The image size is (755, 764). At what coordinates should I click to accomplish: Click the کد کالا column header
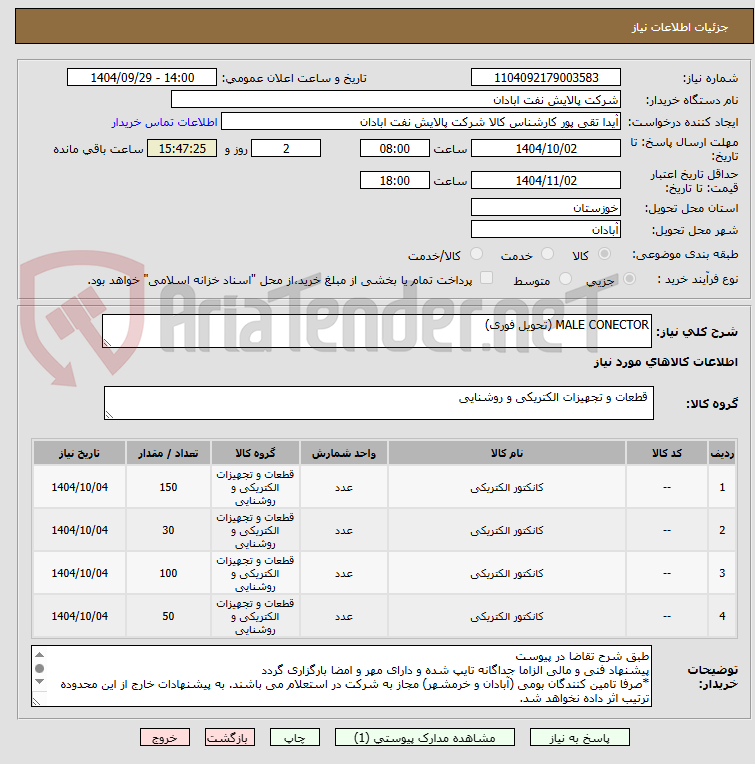[x=666, y=453]
